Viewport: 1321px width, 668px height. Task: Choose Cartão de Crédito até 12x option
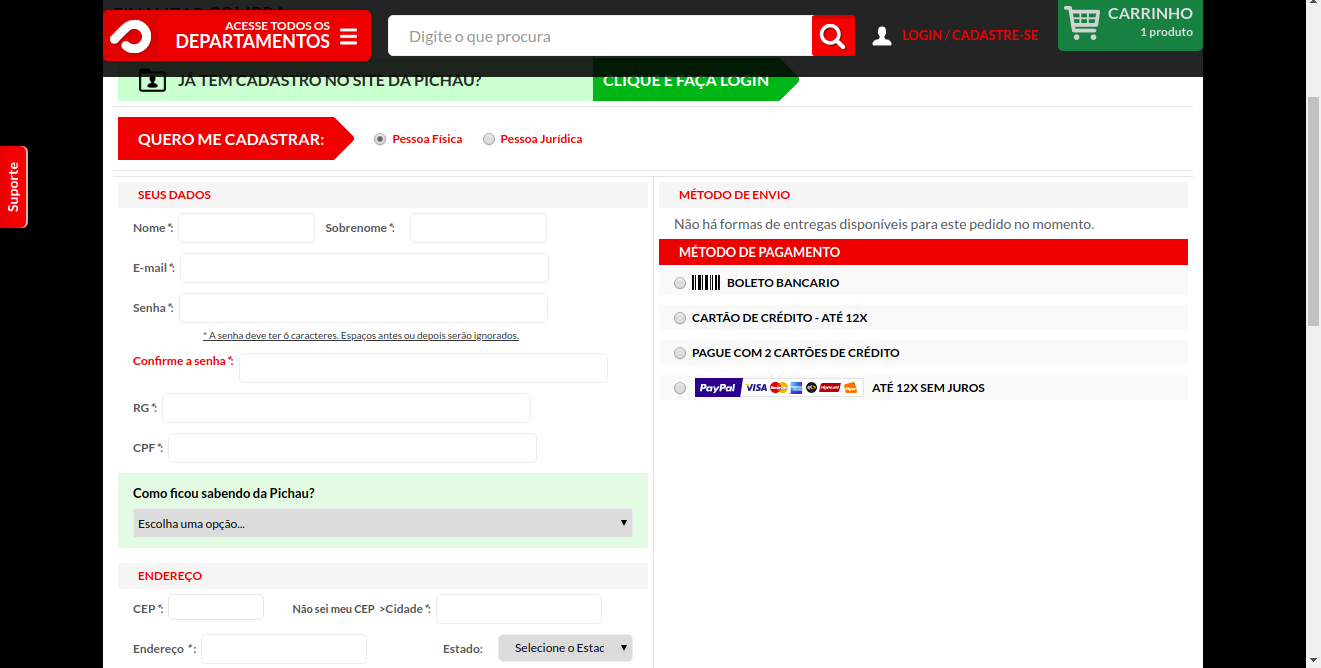[680, 318]
